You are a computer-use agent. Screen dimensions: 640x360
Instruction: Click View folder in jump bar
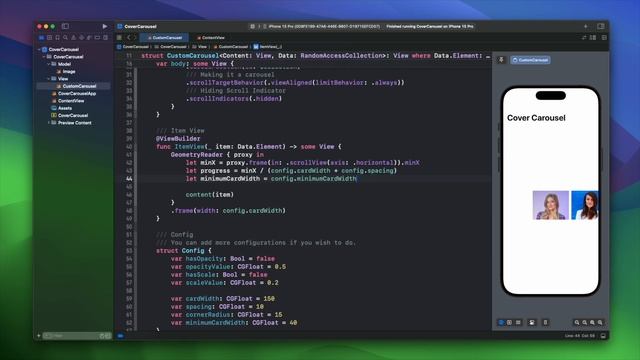click(x=200, y=47)
